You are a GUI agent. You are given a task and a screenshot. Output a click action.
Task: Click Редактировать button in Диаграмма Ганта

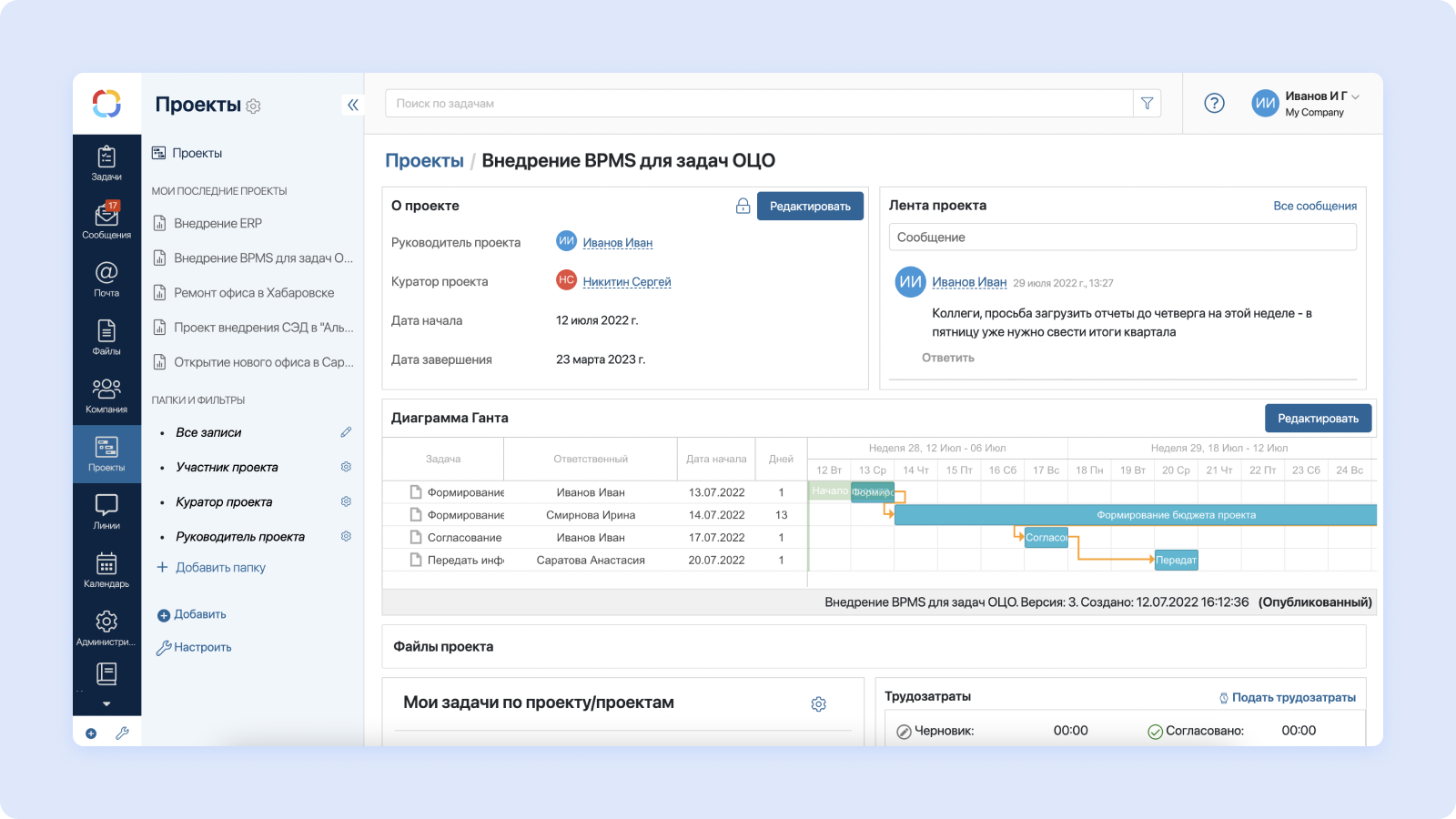(x=1317, y=419)
